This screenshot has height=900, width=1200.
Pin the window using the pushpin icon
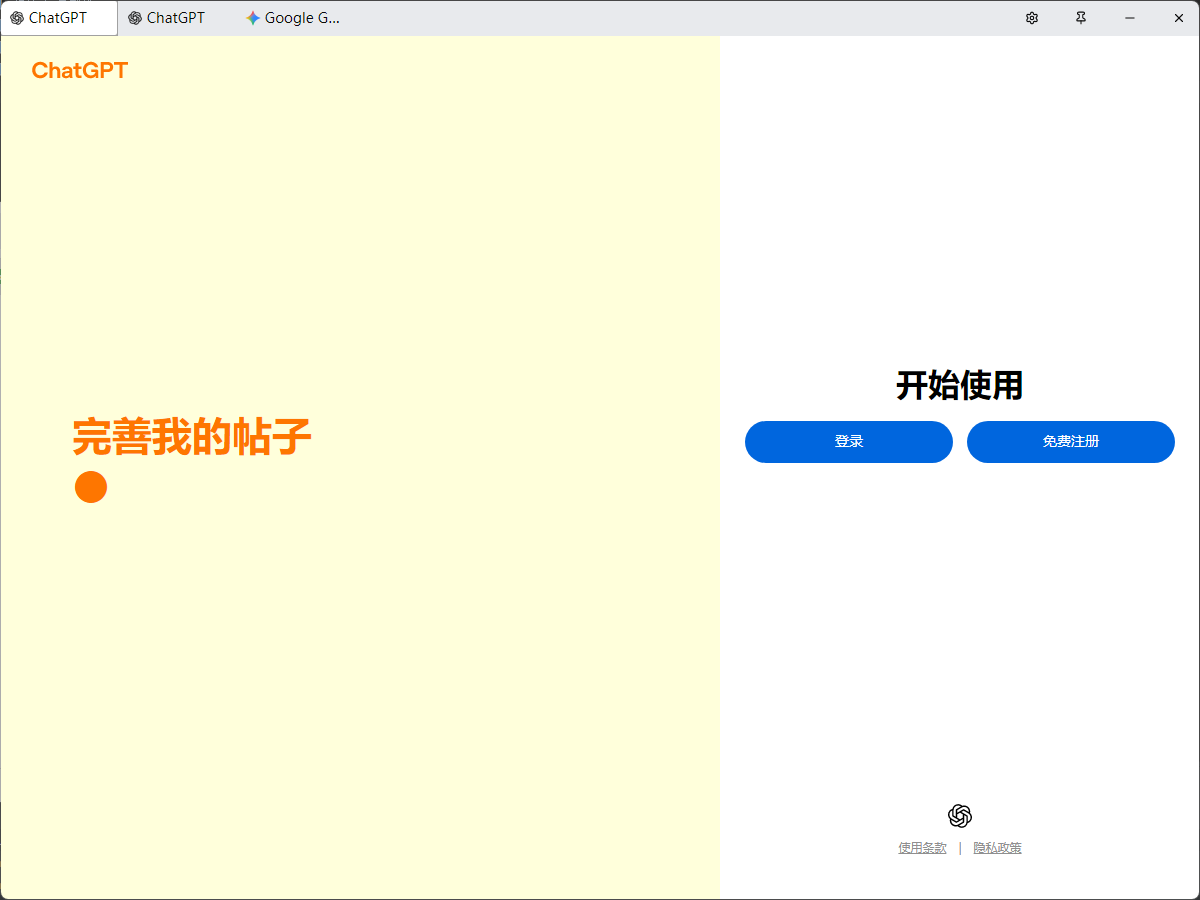pos(1081,18)
